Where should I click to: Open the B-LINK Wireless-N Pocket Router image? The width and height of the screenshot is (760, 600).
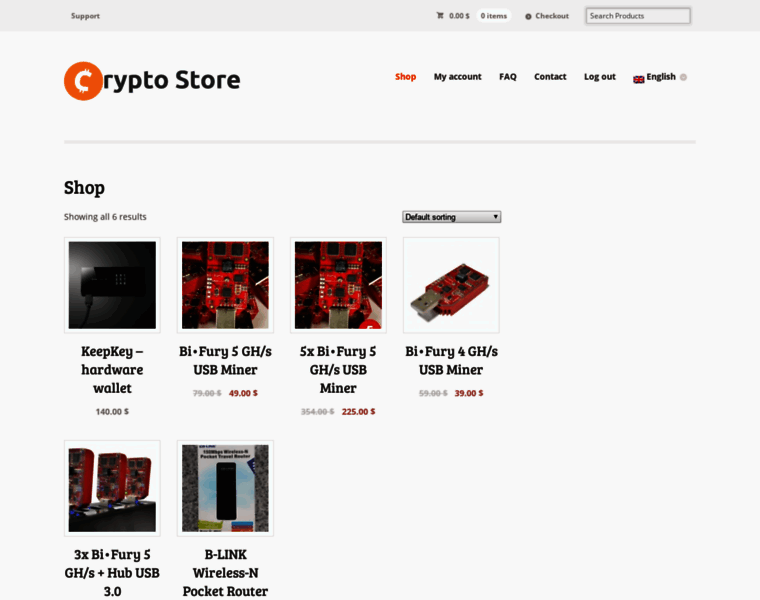click(x=225, y=488)
